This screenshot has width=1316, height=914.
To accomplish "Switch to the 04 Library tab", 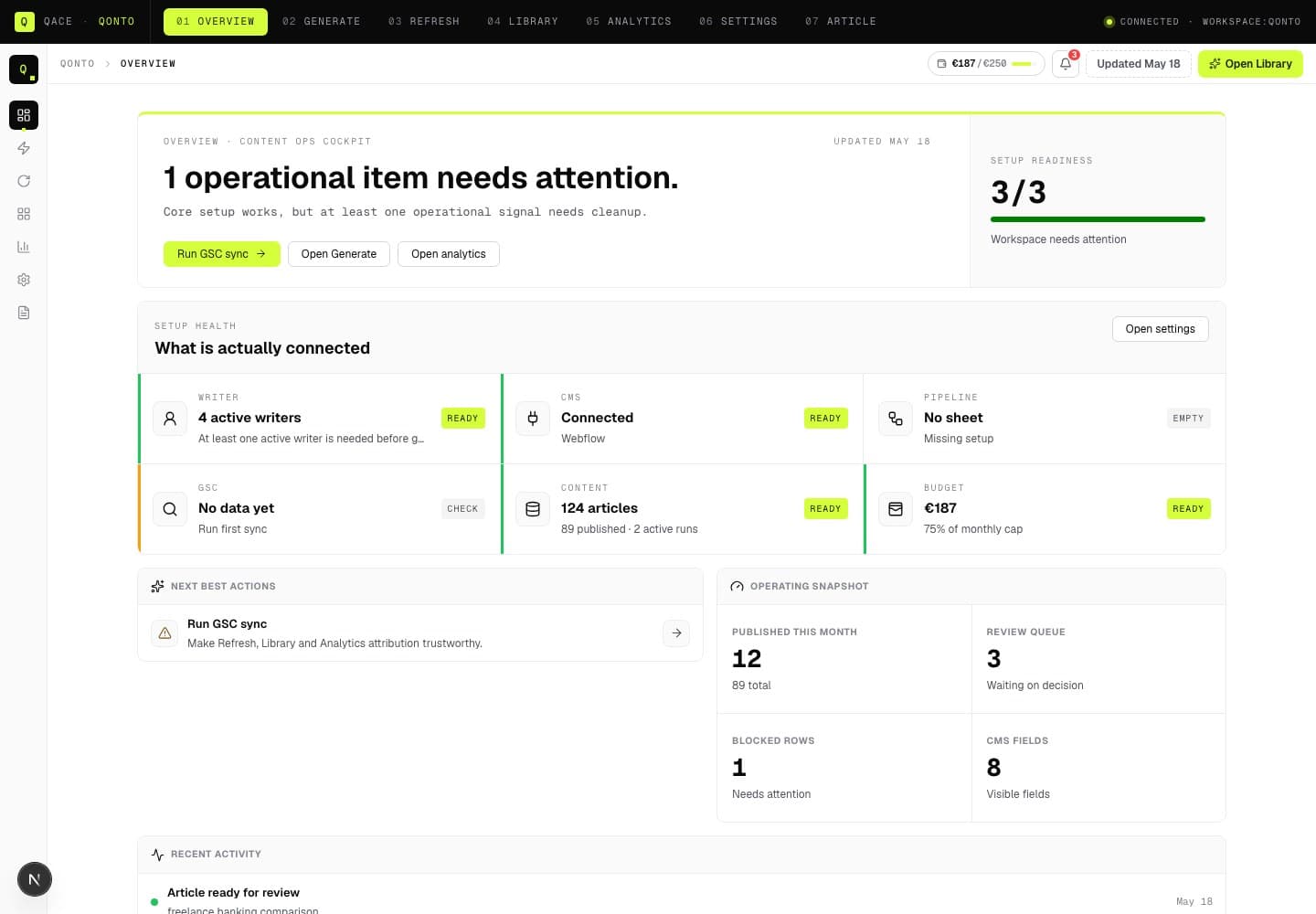I will pyautogui.click(x=523, y=21).
